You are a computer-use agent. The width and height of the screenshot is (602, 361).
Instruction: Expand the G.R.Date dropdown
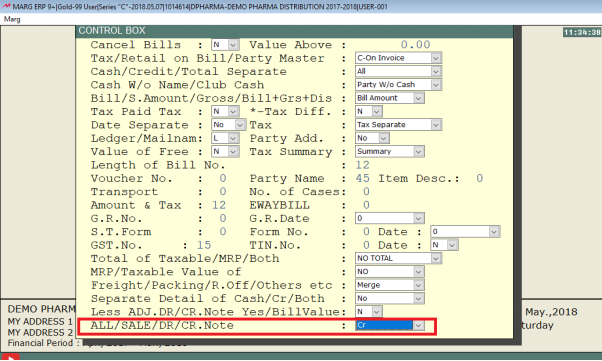[390, 218]
